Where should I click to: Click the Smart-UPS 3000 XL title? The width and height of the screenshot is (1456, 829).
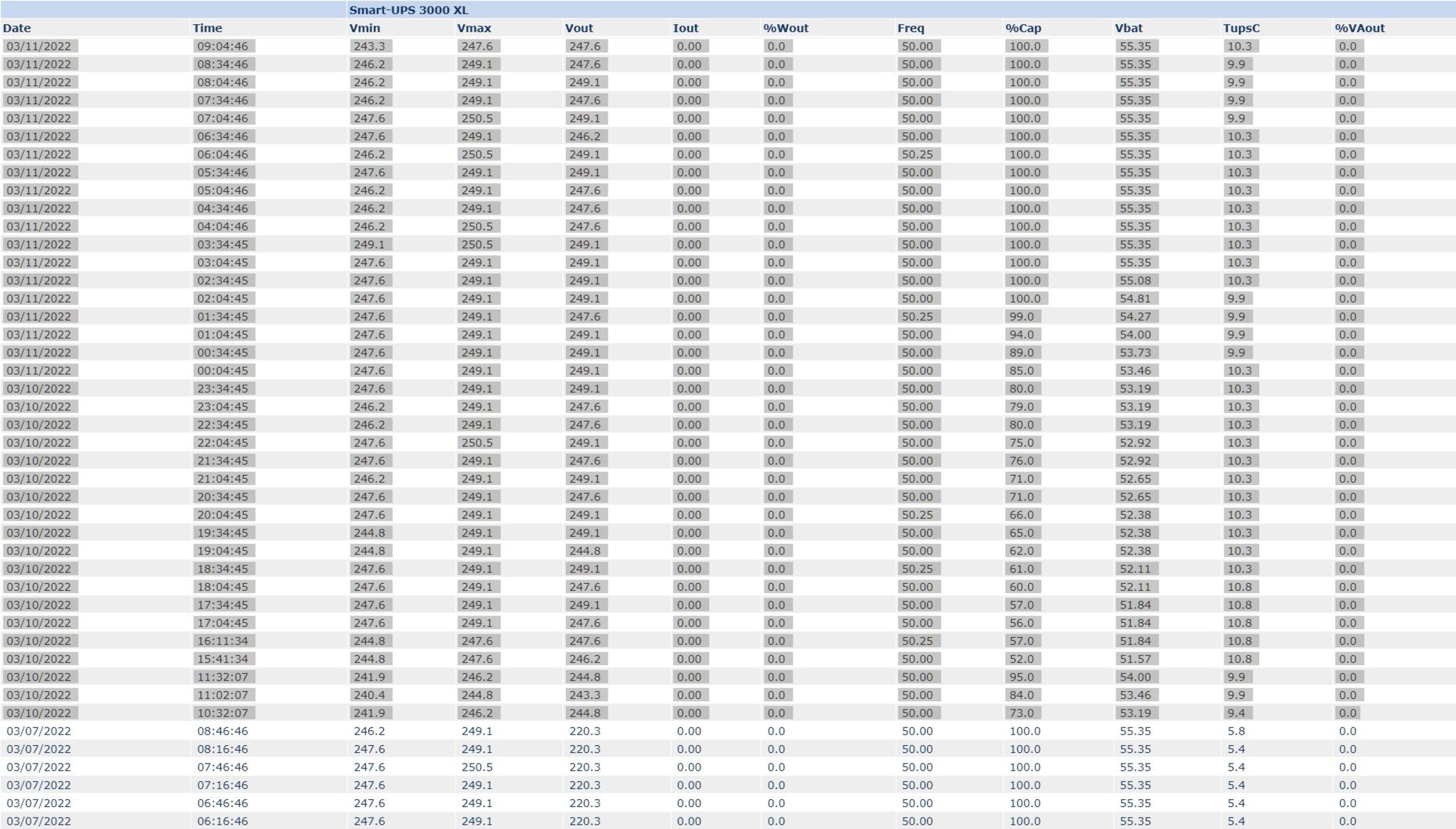pos(408,10)
